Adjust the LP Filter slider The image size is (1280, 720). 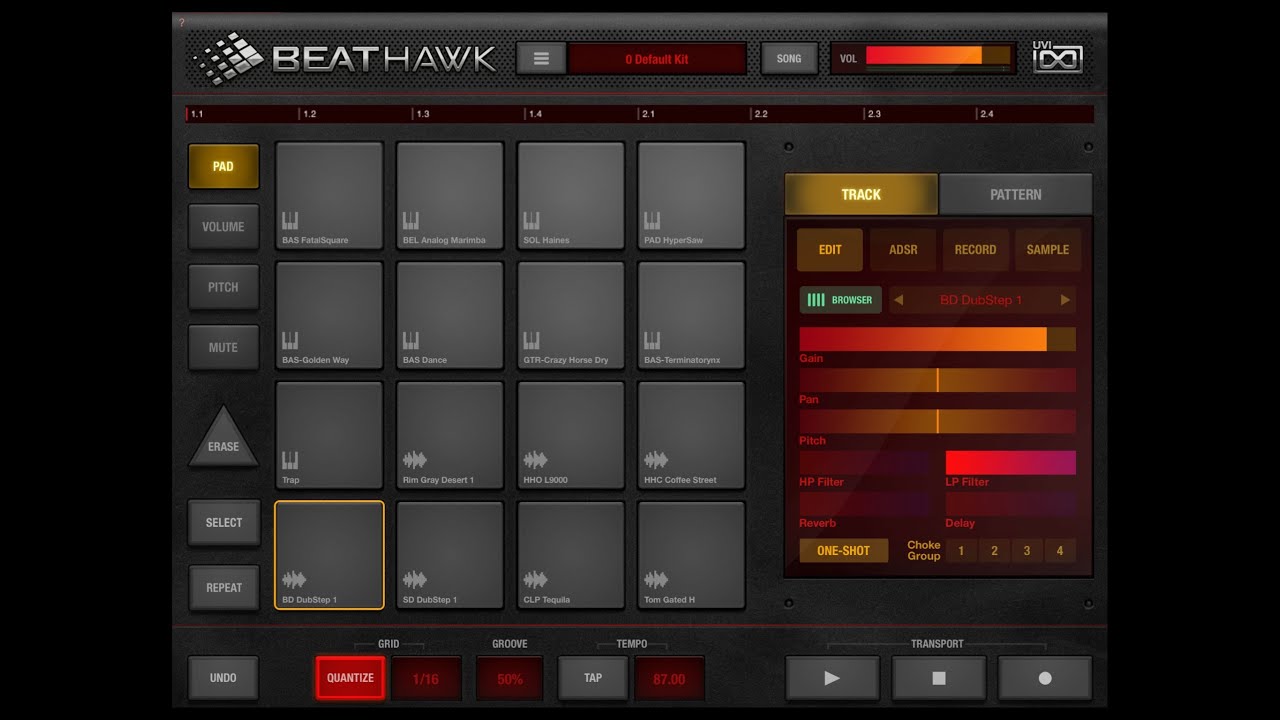click(x=1010, y=462)
